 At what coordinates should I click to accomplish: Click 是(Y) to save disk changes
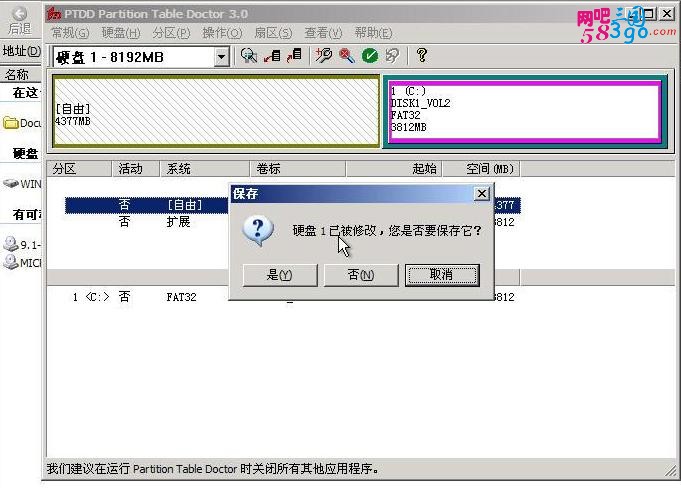(x=280, y=275)
